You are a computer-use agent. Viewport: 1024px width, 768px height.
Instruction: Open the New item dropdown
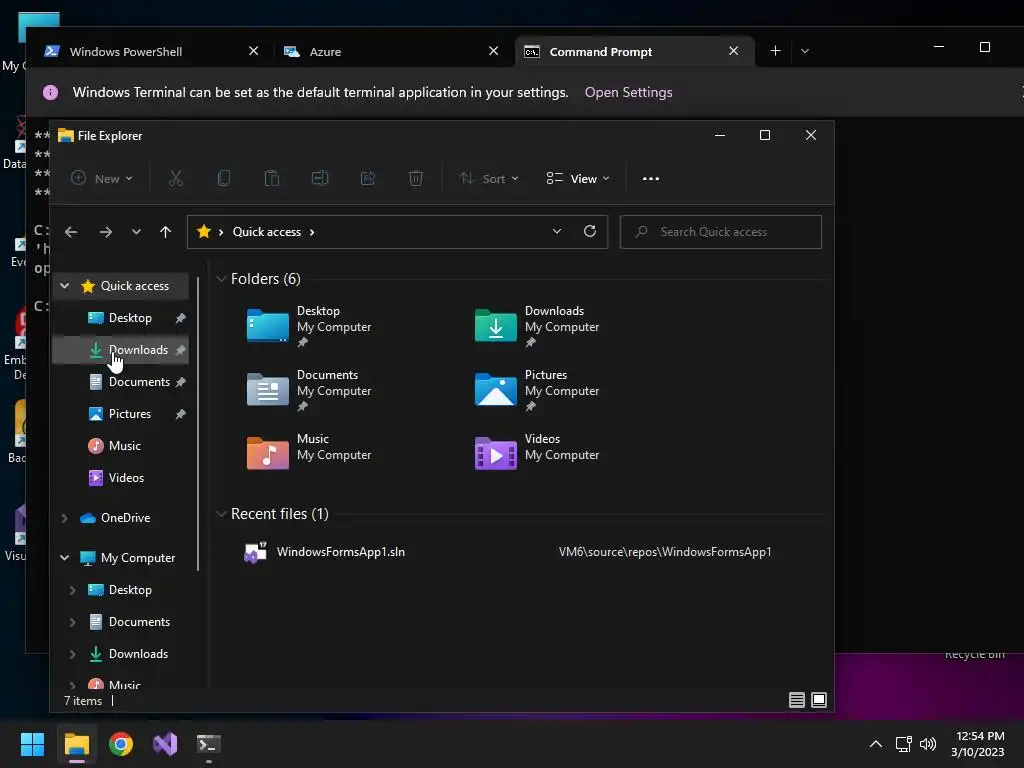tap(102, 178)
